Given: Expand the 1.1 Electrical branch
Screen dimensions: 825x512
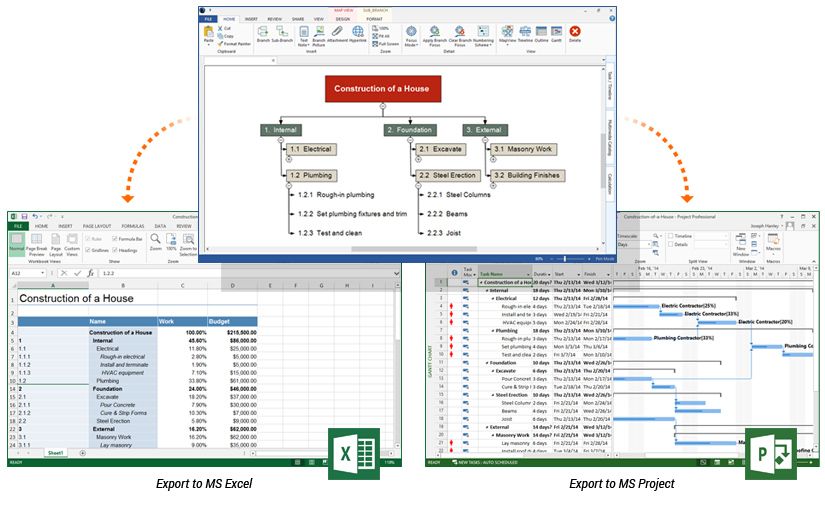Looking at the screenshot, I should coord(289,159).
